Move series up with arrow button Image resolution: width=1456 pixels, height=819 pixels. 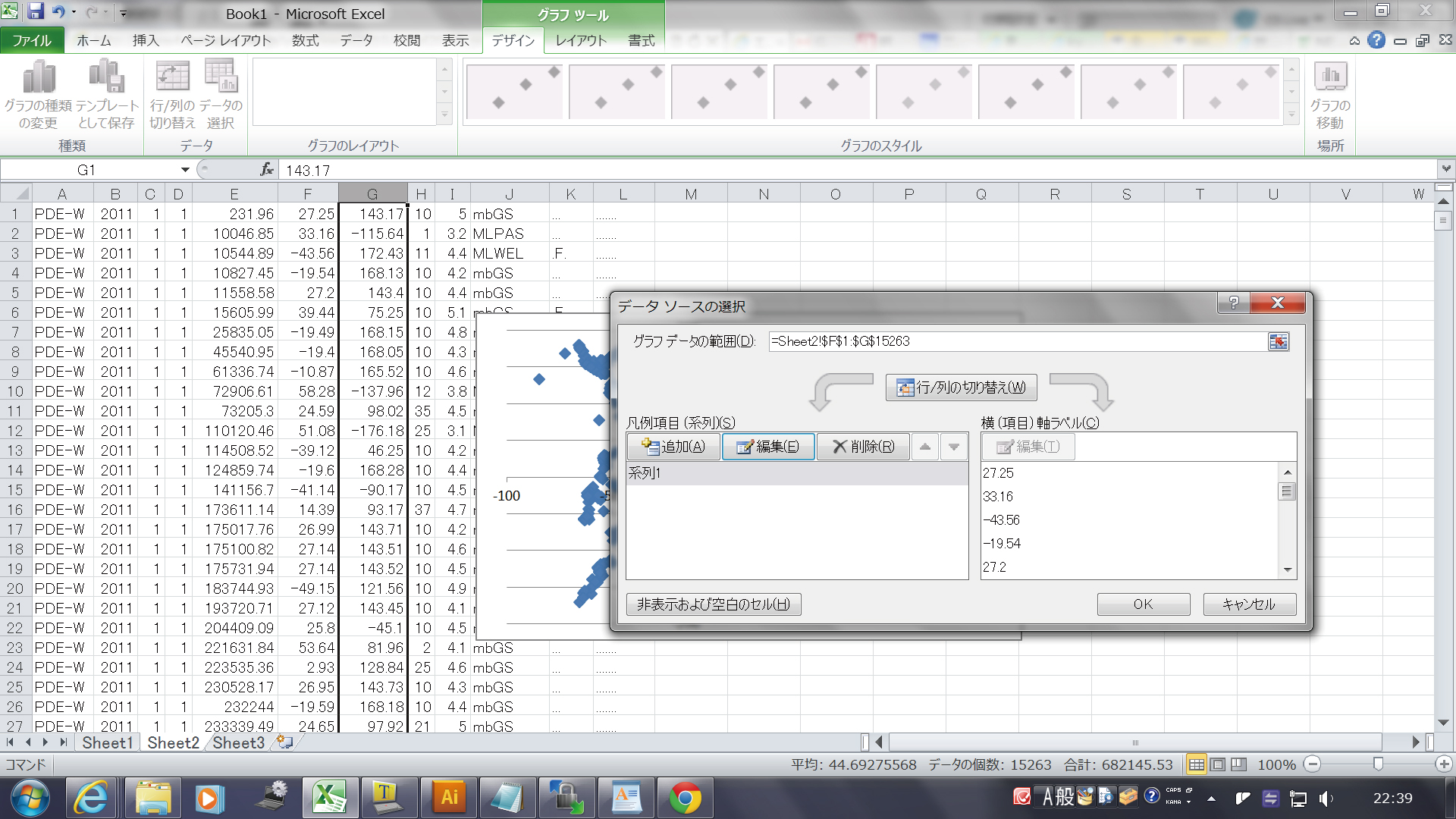click(x=924, y=447)
